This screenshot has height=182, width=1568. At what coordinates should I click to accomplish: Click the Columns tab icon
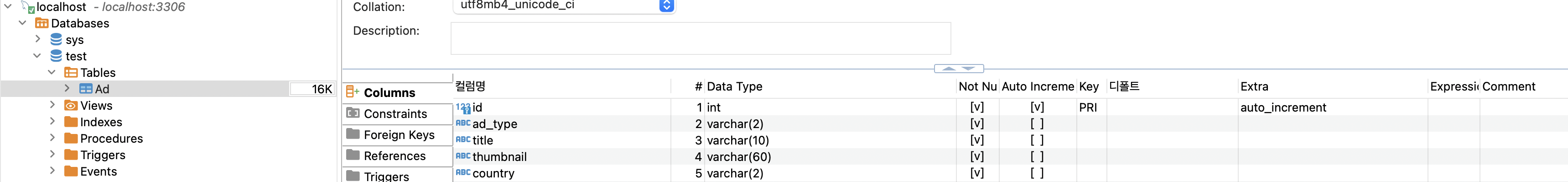[x=353, y=92]
